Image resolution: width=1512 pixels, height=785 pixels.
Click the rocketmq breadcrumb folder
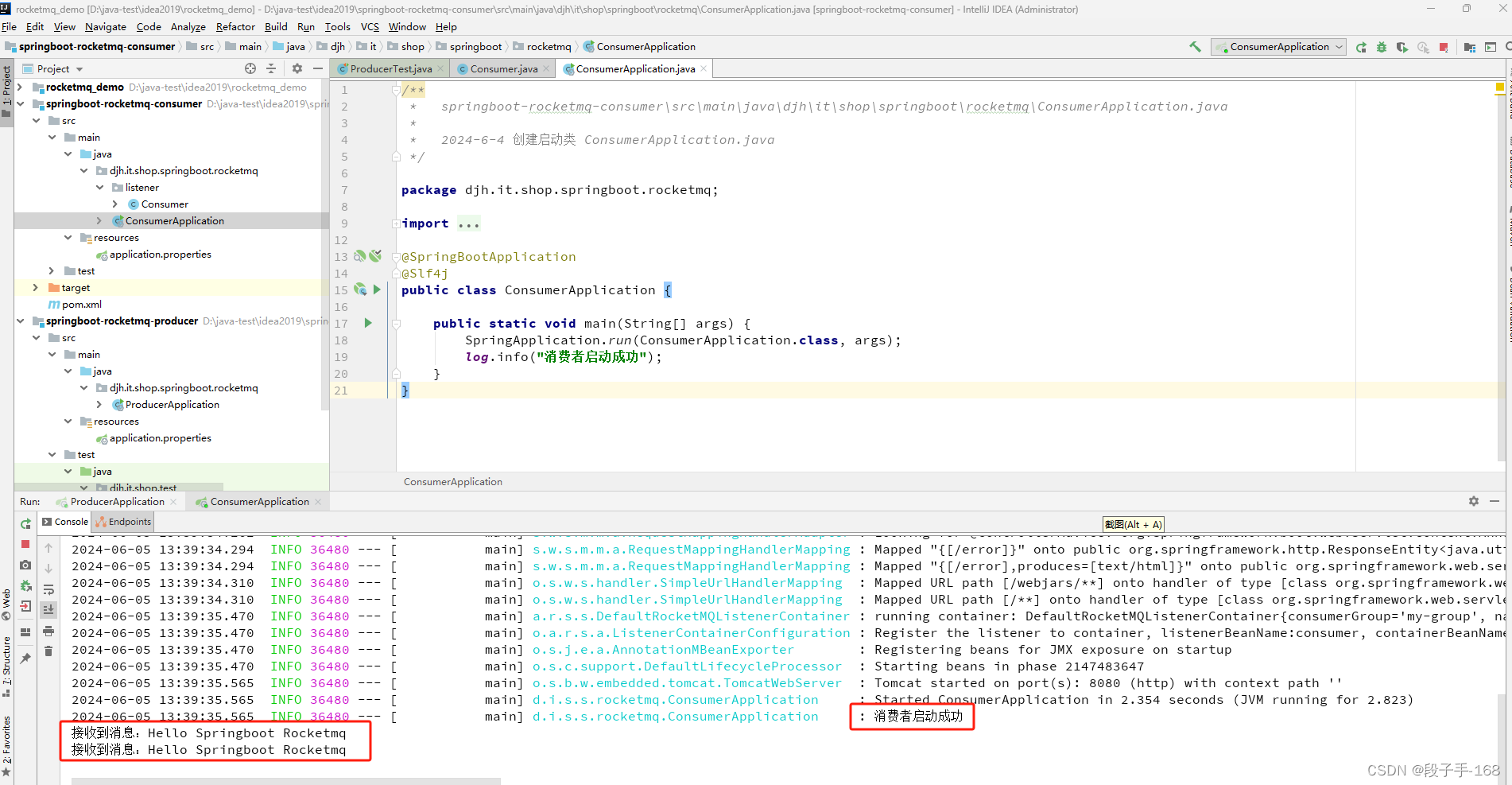click(542, 46)
